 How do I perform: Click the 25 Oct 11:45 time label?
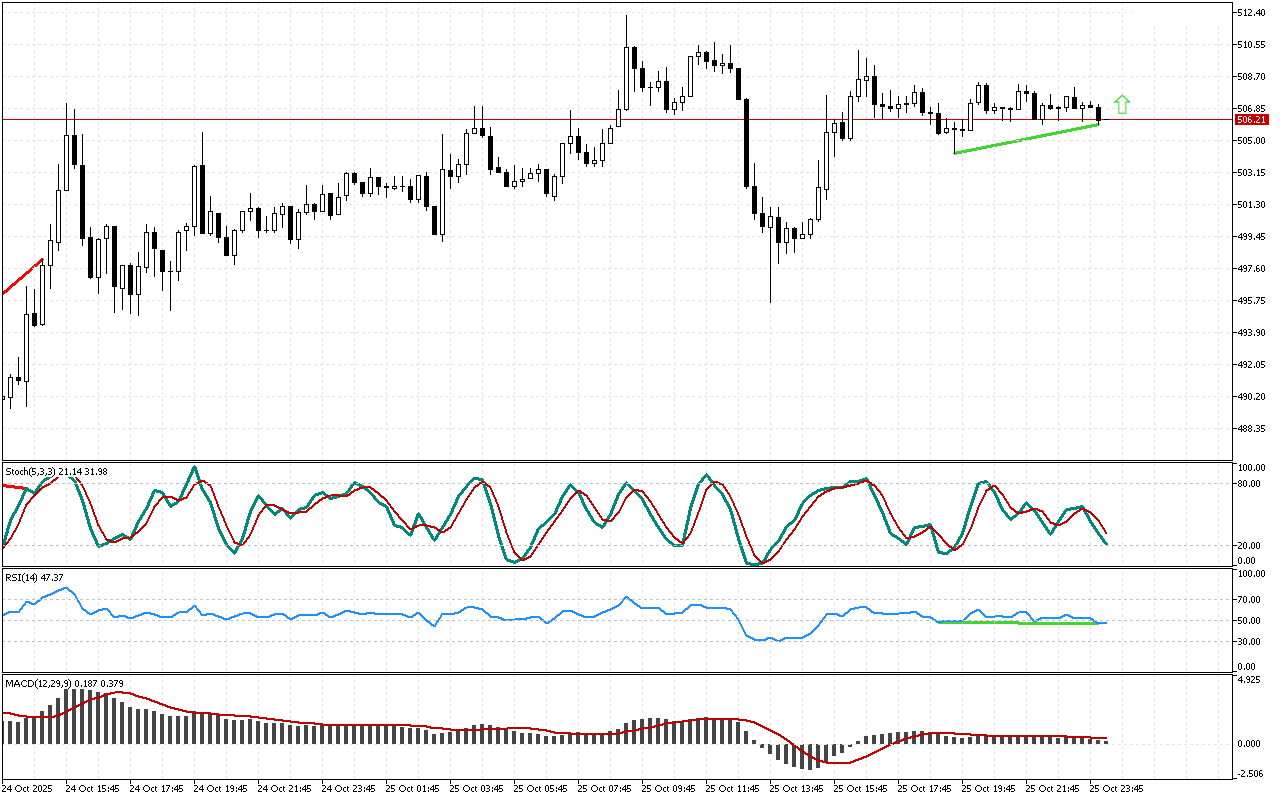[732, 788]
